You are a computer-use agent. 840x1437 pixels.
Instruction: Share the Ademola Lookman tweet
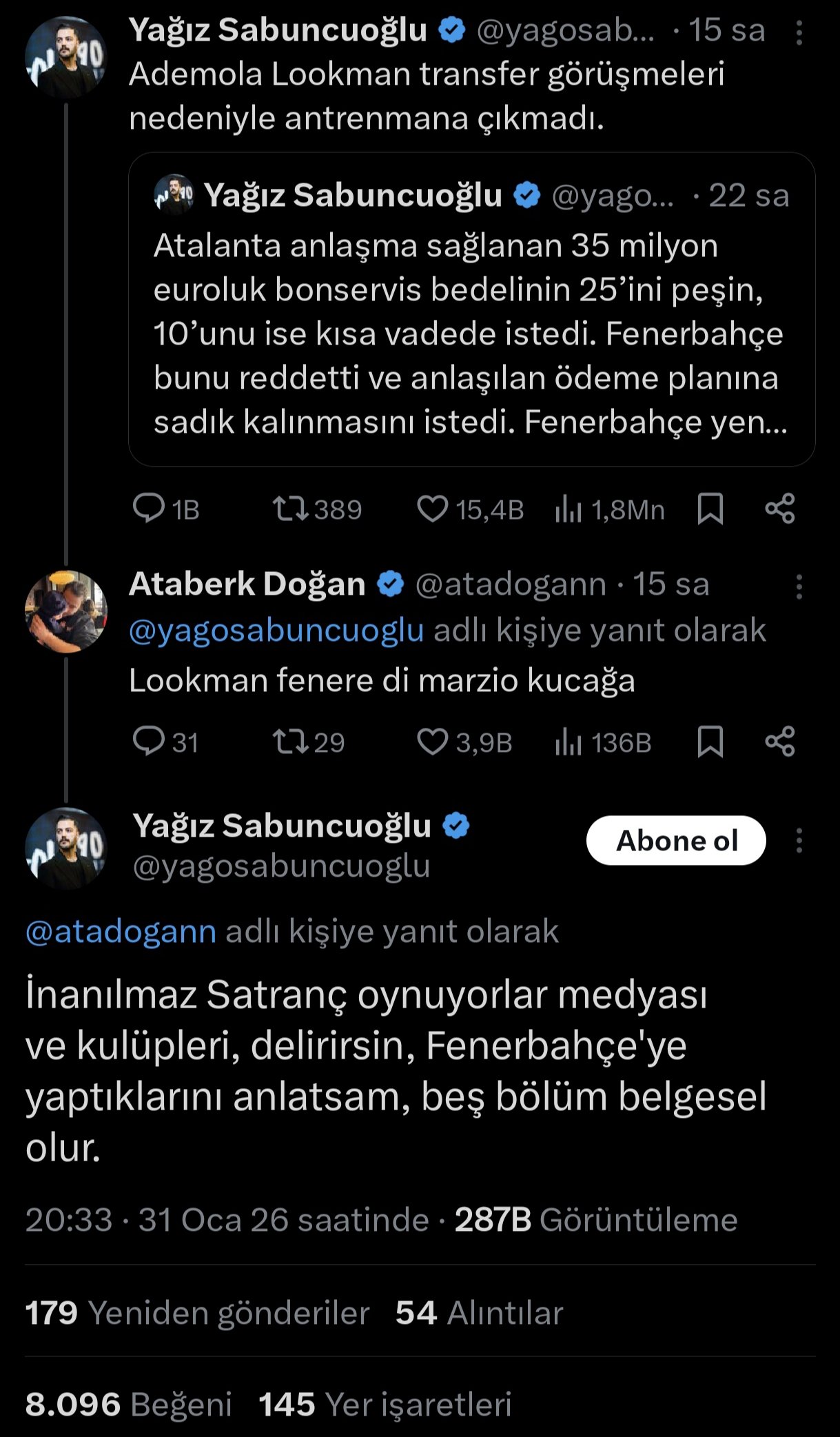780,509
